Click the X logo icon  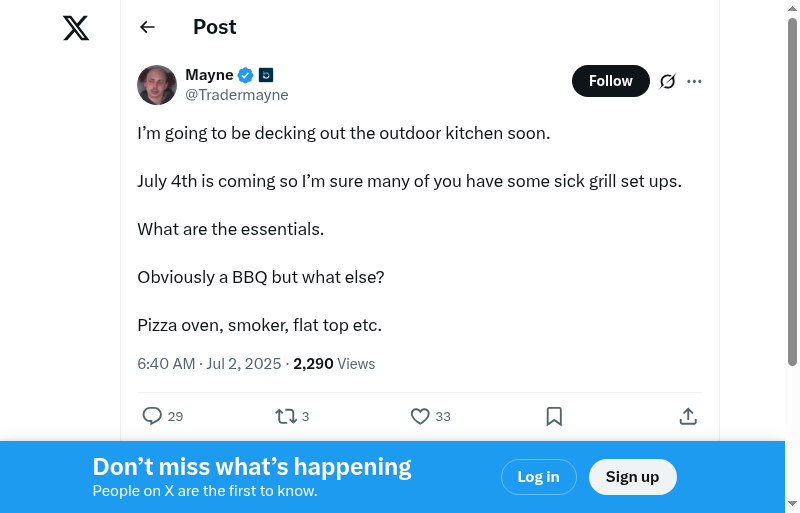coord(76,29)
